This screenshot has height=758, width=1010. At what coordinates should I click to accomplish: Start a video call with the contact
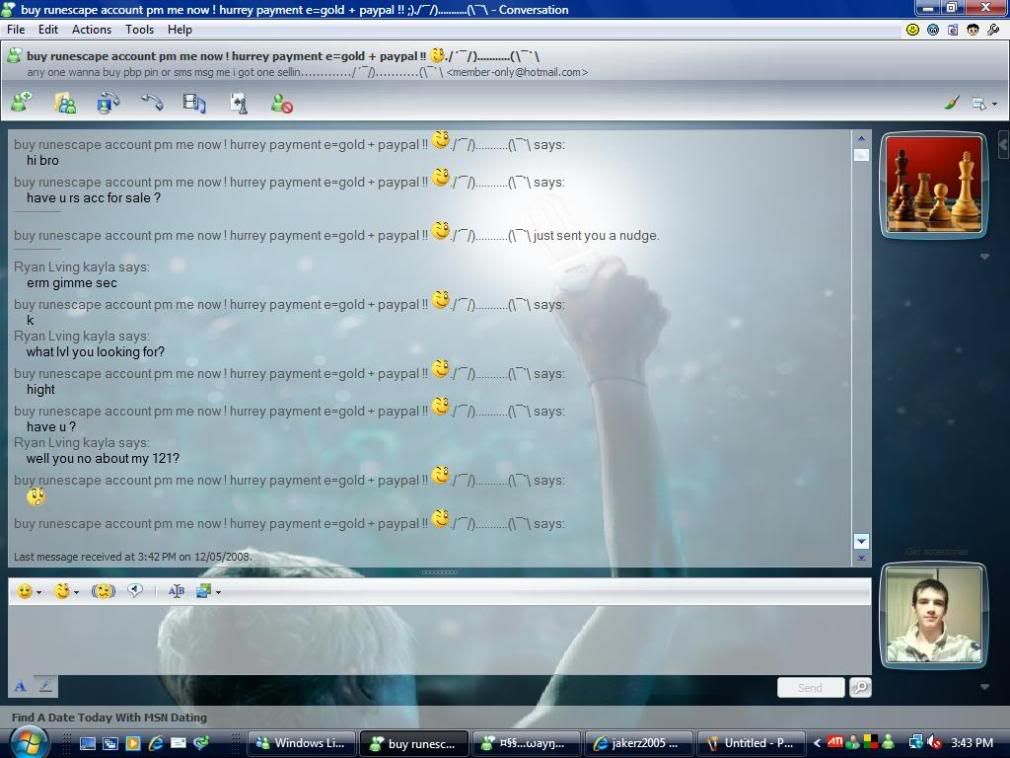[108, 103]
